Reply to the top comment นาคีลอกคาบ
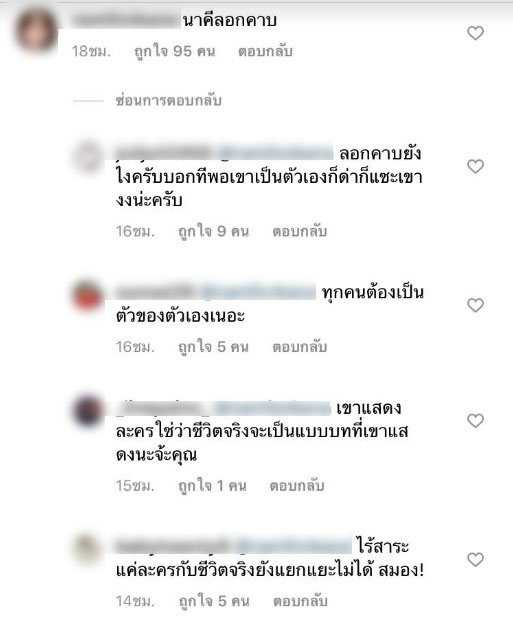The width and height of the screenshot is (513, 618). 265,51
